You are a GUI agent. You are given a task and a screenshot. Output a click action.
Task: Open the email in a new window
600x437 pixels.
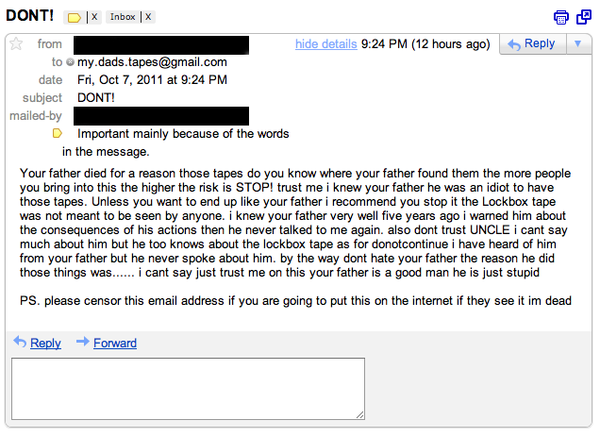click(583, 17)
